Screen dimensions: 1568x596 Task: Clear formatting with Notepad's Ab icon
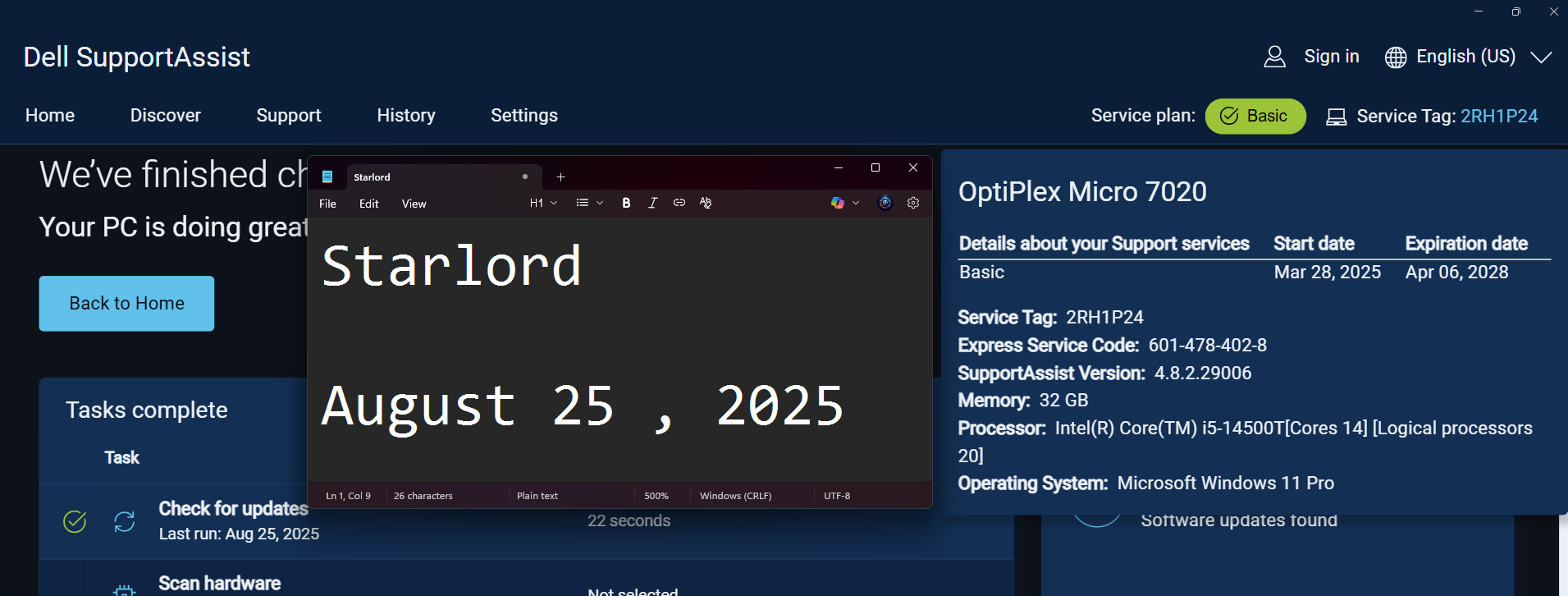click(x=705, y=203)
